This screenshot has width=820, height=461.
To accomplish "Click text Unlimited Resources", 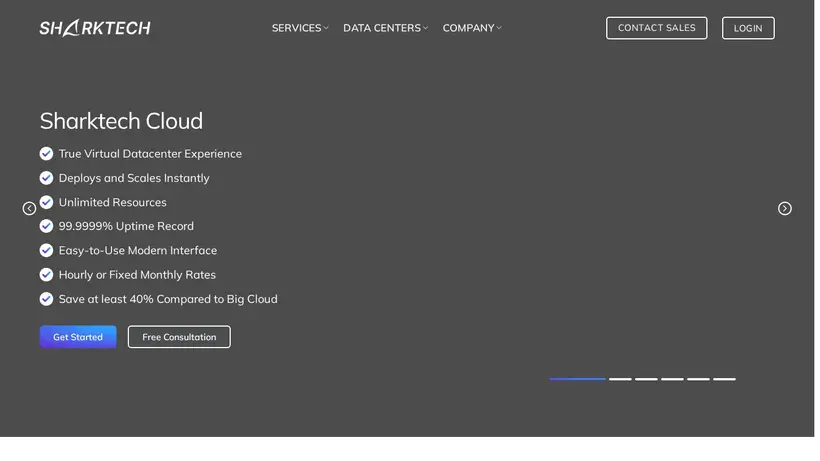I will (112, 202).
